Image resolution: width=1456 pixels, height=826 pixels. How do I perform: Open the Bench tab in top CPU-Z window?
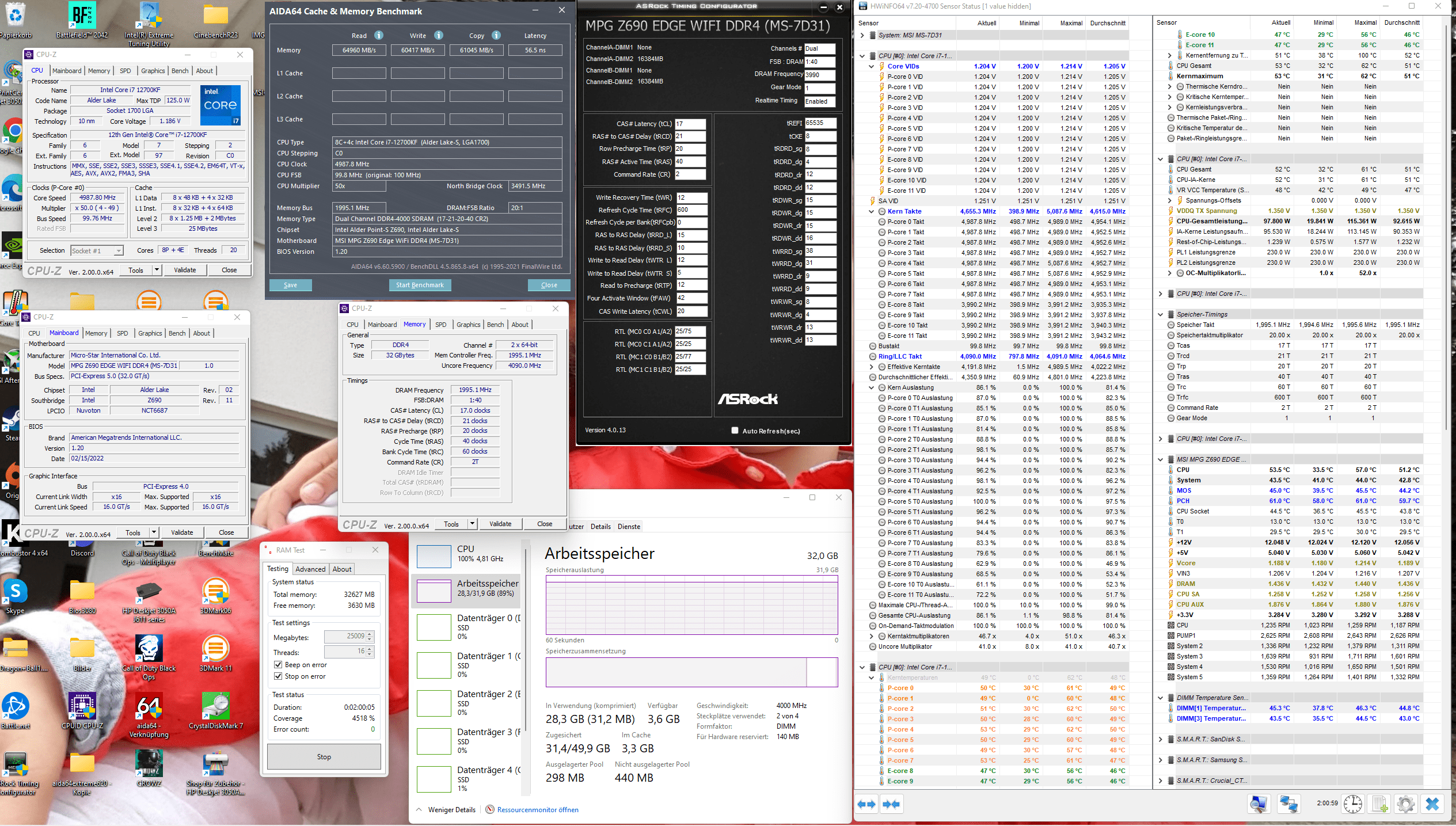click(x=180, y=71)
